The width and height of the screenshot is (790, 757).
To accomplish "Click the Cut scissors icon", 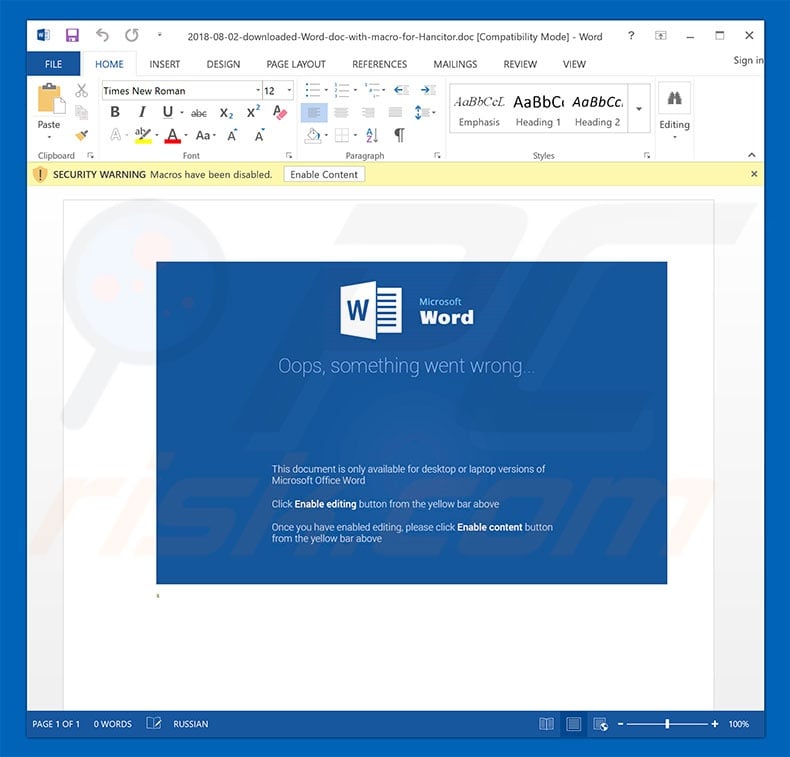I will [x=81, y=91].
